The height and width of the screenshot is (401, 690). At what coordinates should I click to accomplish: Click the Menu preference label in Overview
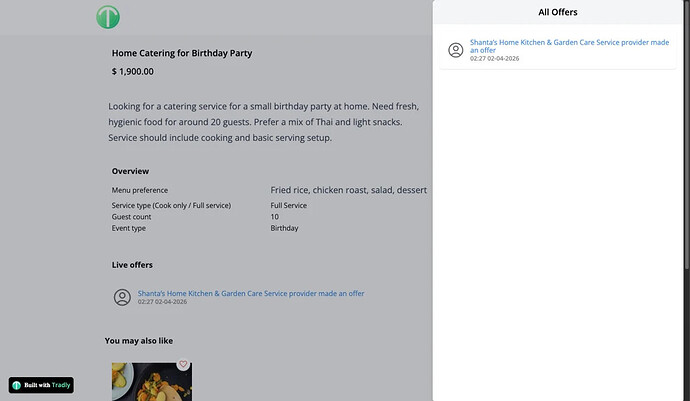pos(140,190)
